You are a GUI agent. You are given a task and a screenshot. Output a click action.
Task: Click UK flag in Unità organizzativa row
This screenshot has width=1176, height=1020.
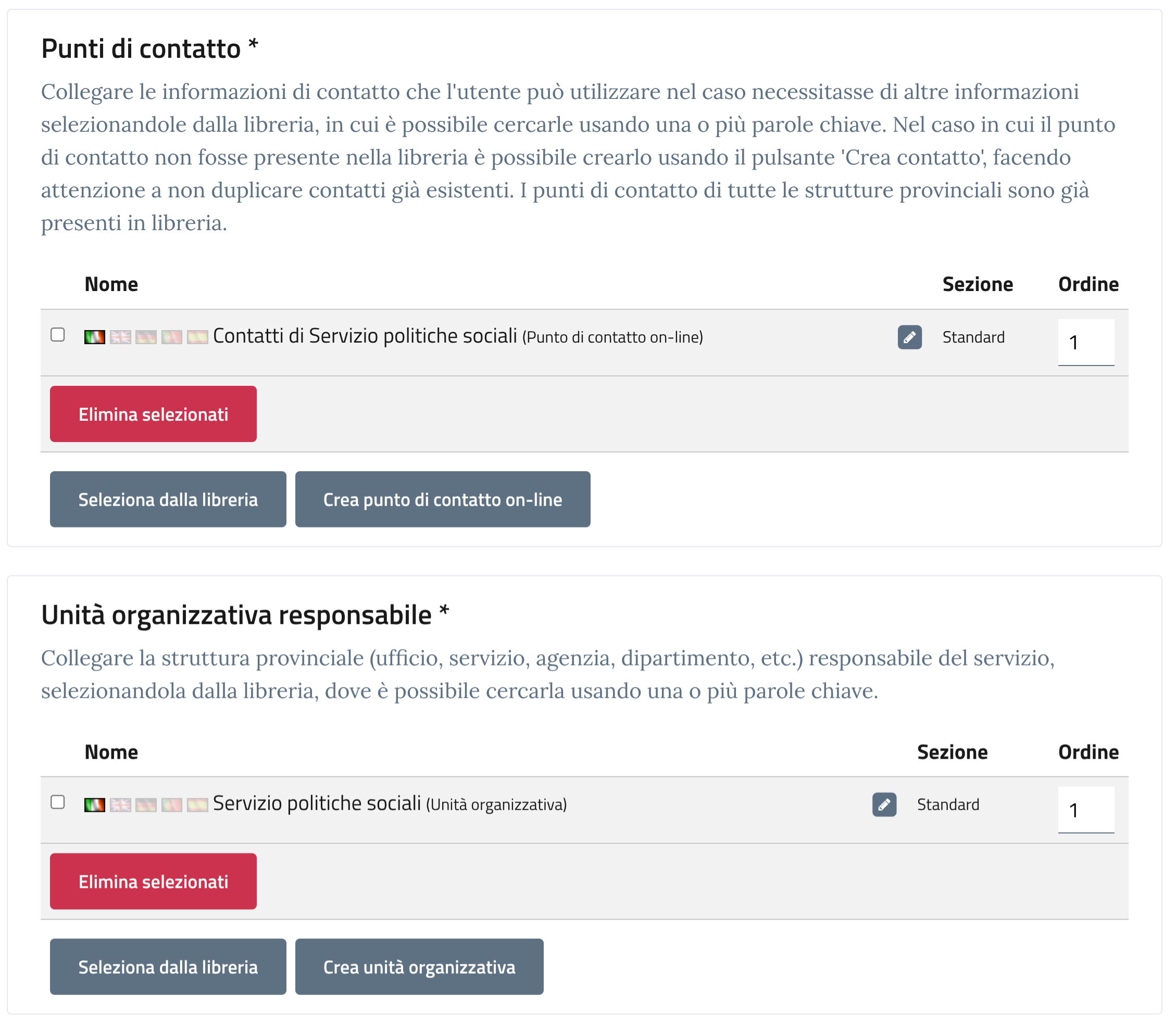(x=120, y=804)
